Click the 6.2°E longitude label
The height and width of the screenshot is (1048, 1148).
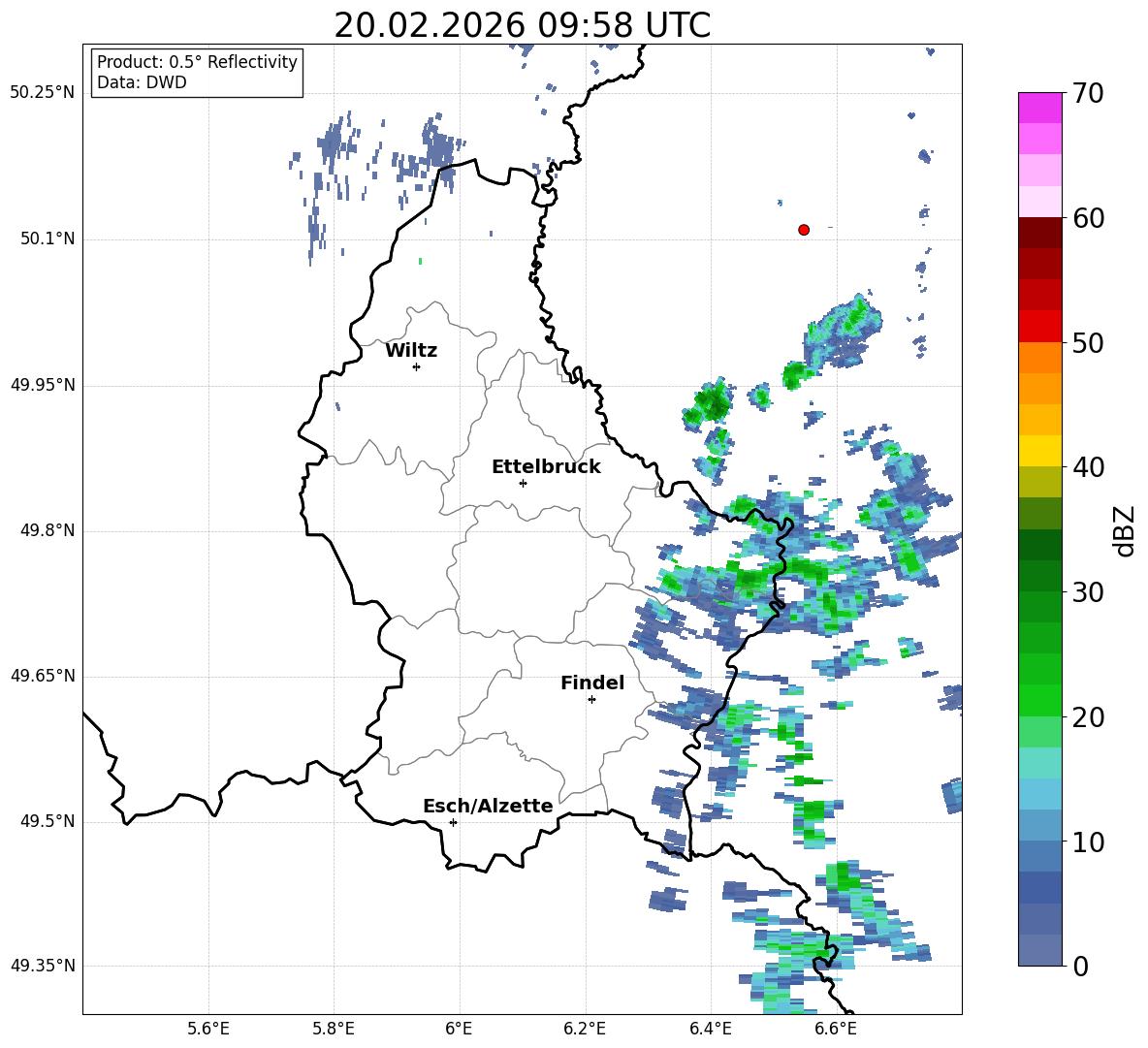pos(585,1029)
